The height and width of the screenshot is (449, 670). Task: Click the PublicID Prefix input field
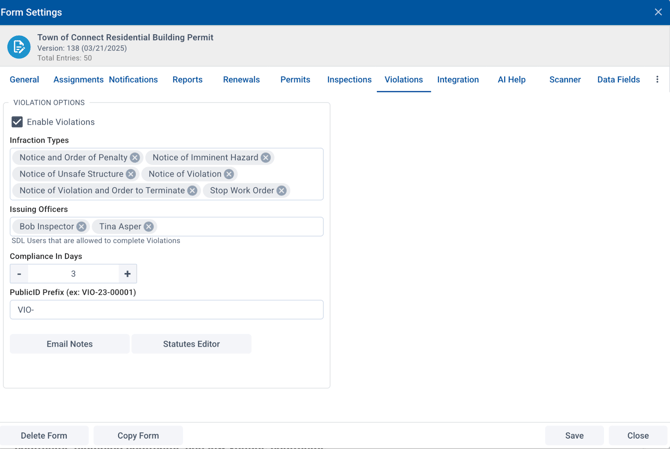tap(166, 310)
